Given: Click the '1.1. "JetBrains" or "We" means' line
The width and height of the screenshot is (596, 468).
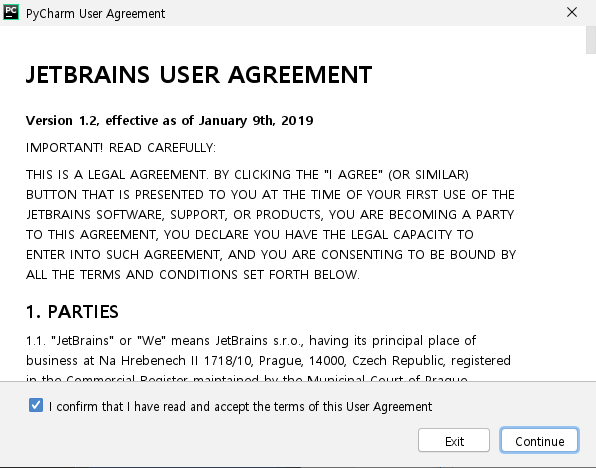Looking at the screenshot, I should pos(251,341).
